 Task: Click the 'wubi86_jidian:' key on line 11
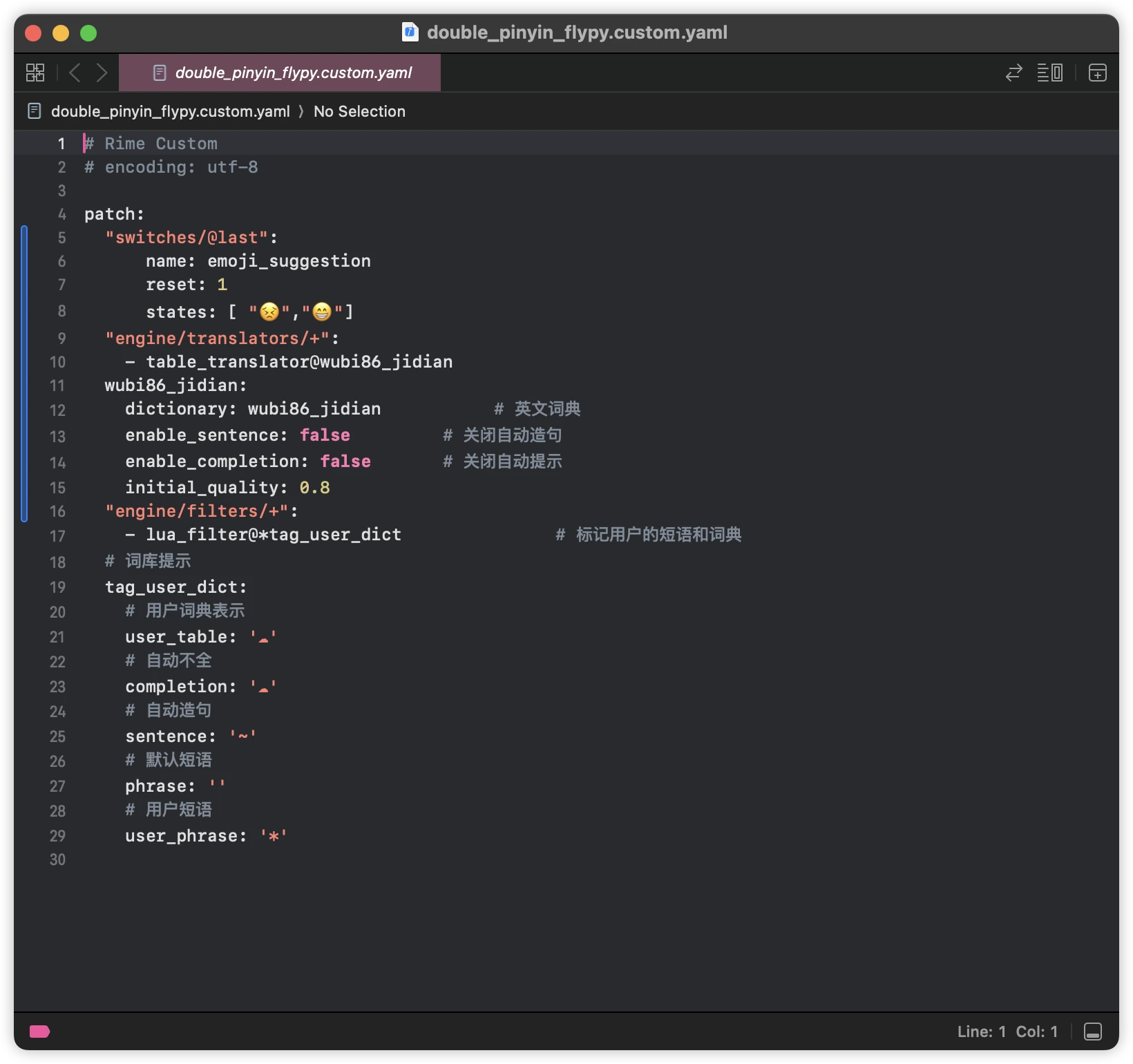pyautogui.click(x=175, y=386)
